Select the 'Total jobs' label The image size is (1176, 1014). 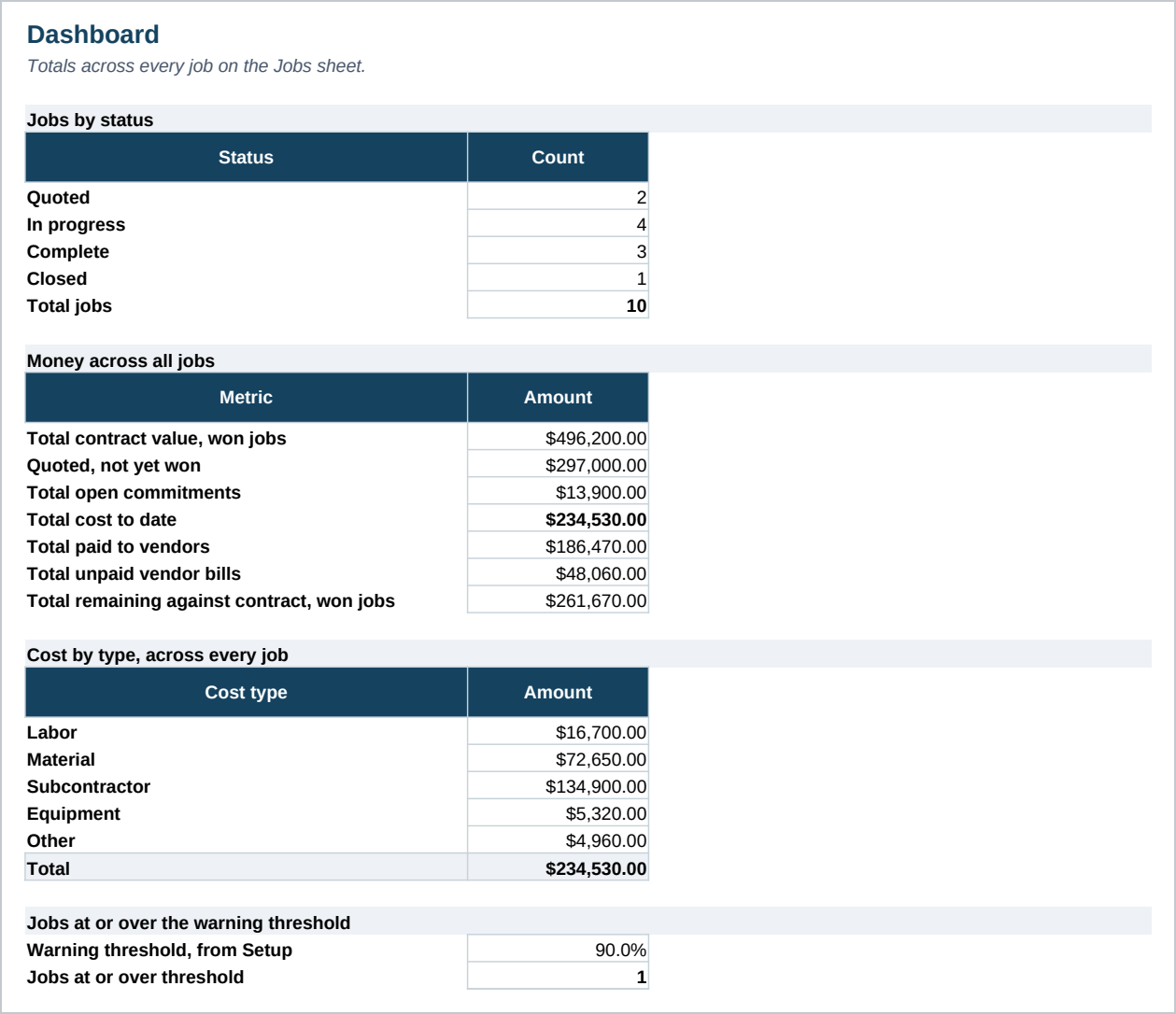tap(69, 305)
